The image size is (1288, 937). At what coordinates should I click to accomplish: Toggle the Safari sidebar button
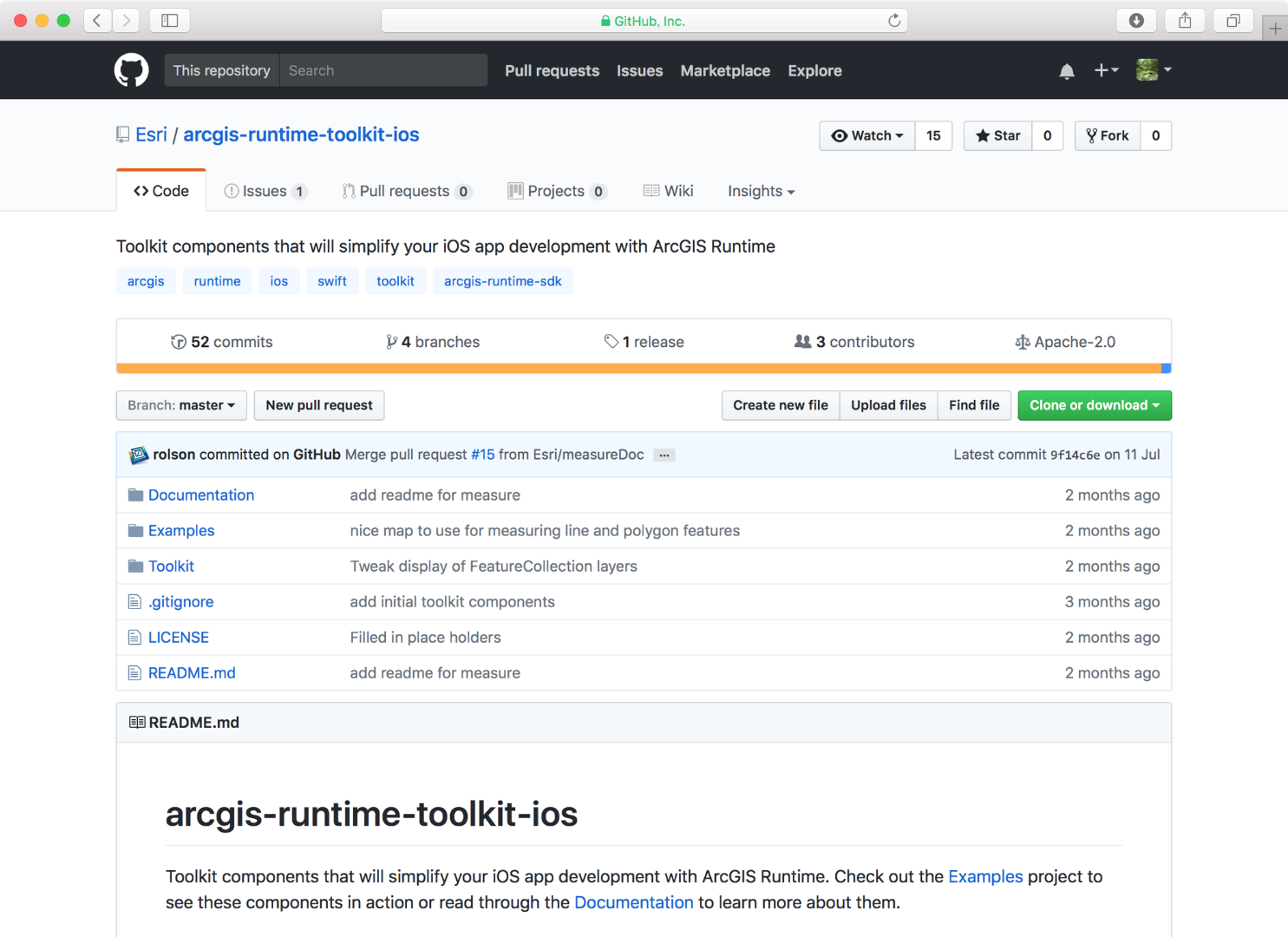pos(170,20)
